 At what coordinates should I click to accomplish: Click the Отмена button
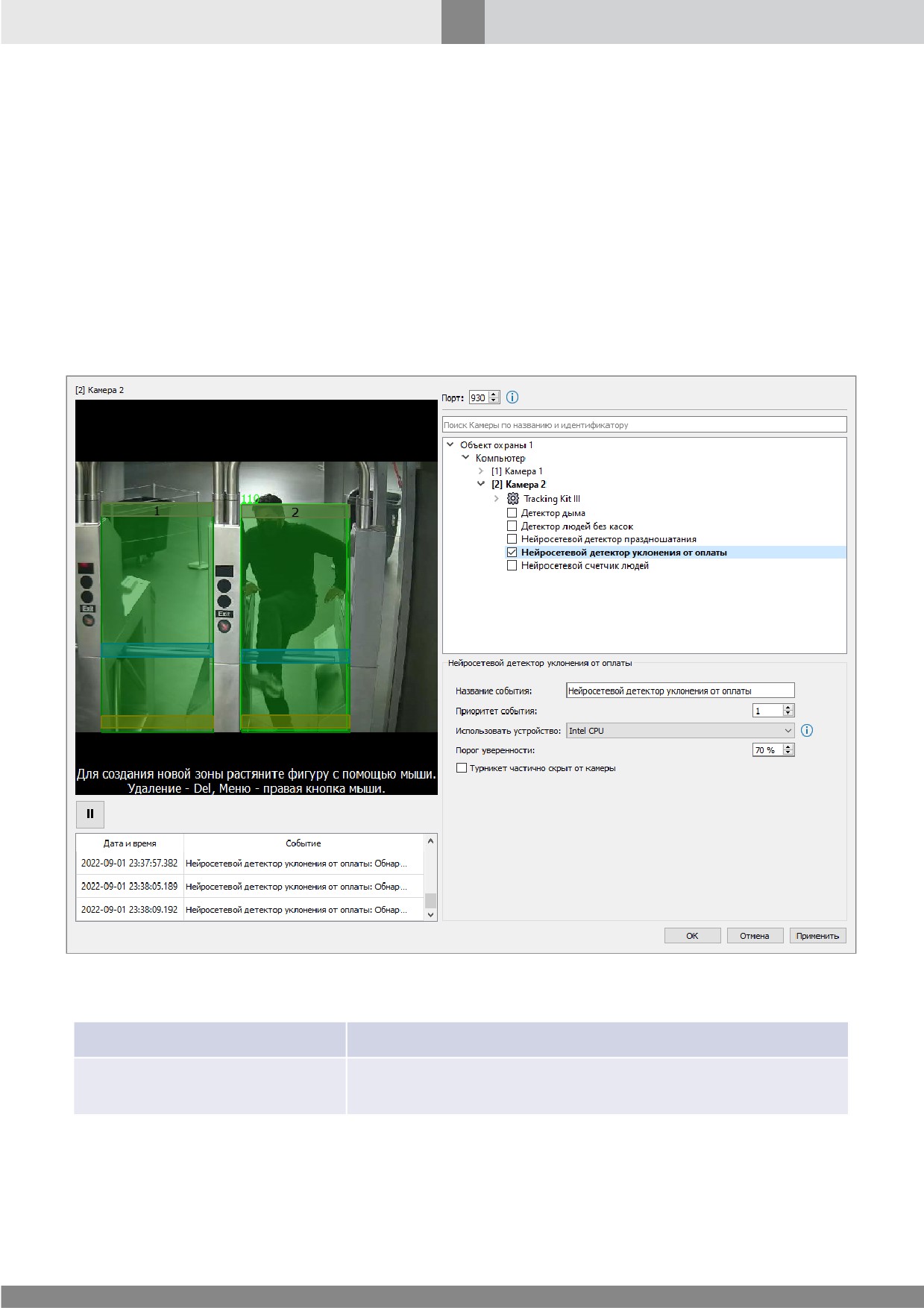pyautogui.click(x=755, y=935)
